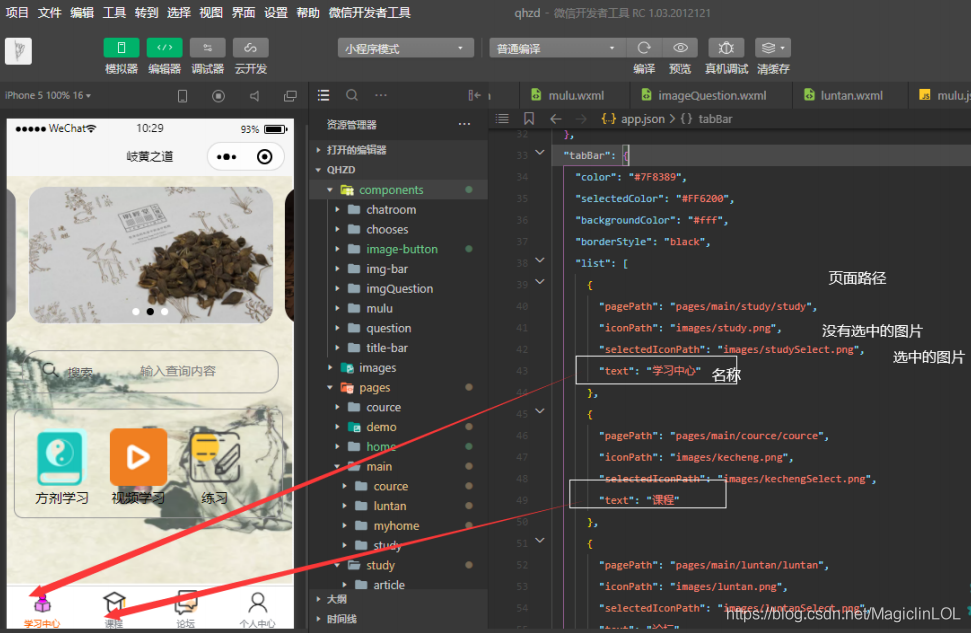The height and width of the screenshot is (633, 971).
Task: Click the 预览 preview eye icon
Action: 680,48
